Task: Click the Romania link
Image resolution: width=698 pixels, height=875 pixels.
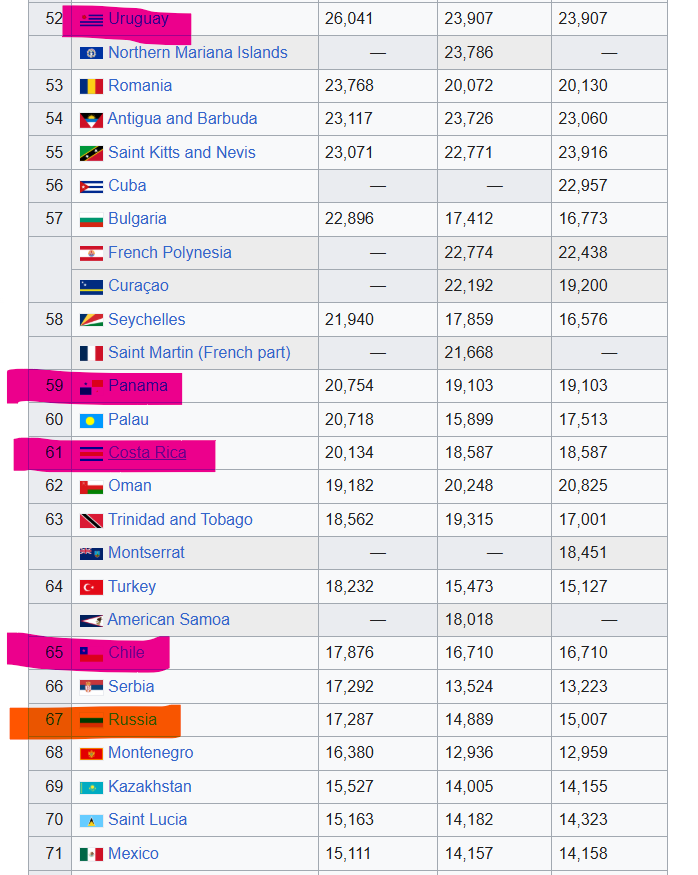Action: (139, 85)
